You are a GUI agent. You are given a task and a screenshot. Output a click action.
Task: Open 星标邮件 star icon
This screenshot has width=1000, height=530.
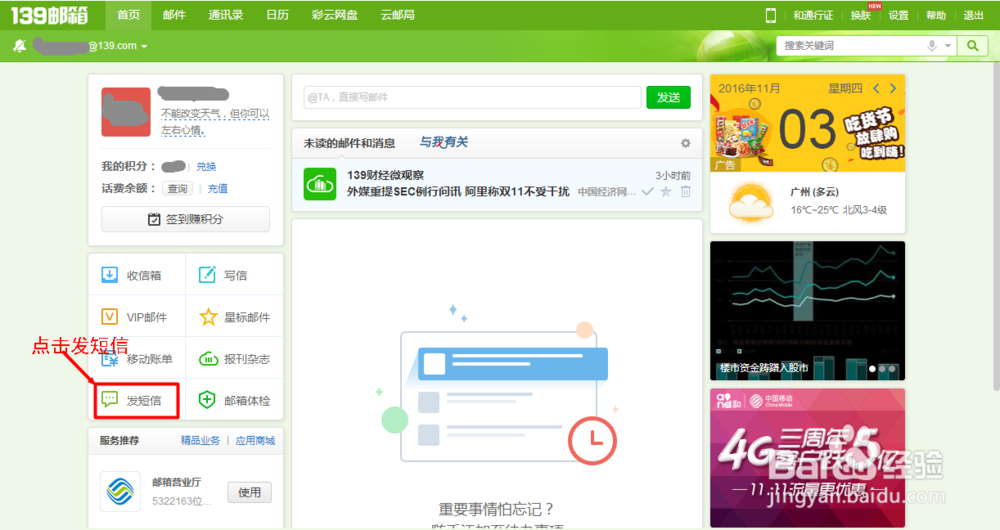click(208, 317)
